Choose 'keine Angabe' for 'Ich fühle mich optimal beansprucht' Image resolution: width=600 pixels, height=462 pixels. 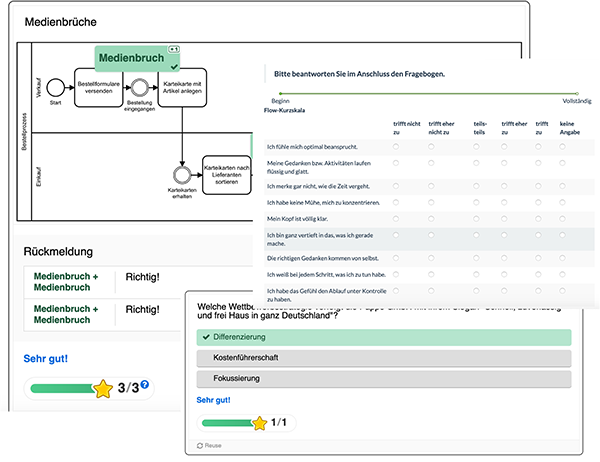pos(562,147)
